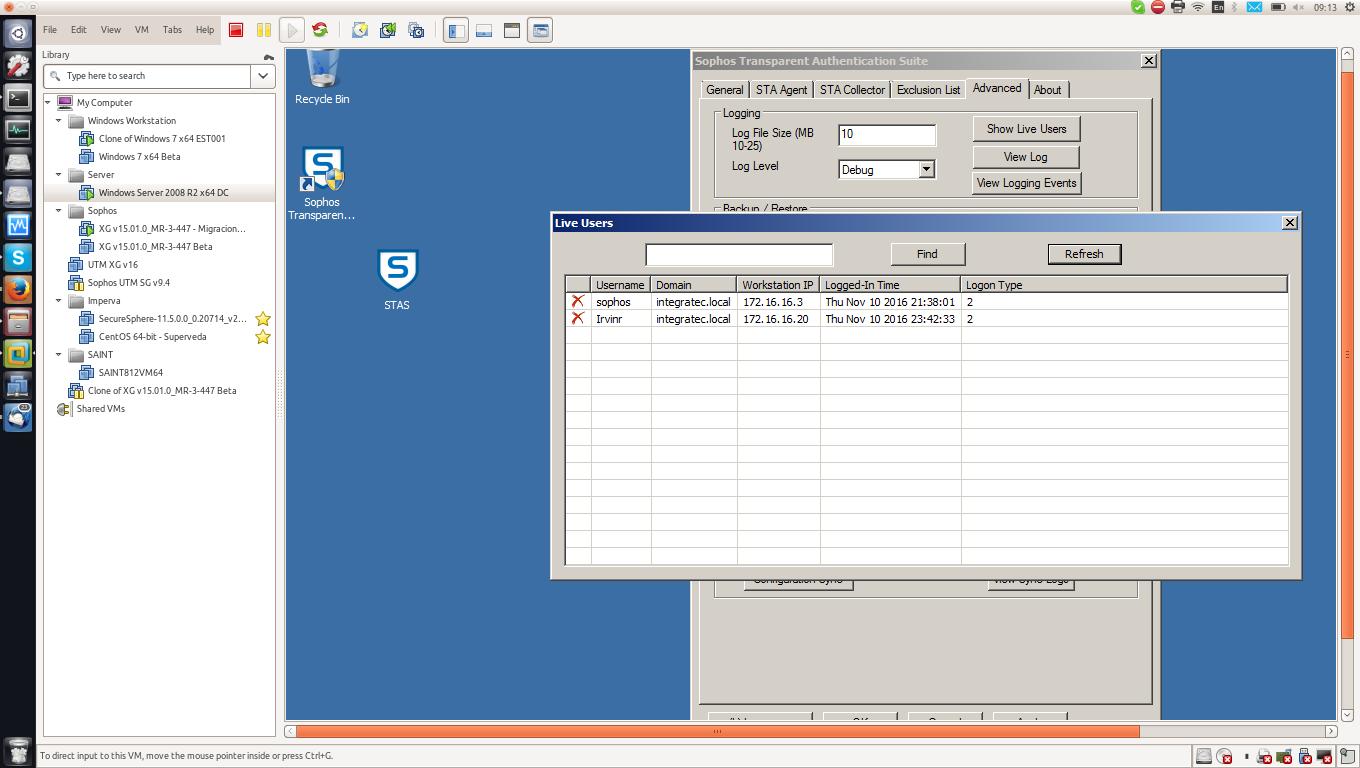Take a snapshot using the clock toolbar icon
The width and height of the screenshot is (1360, 768).
[360, 30]
